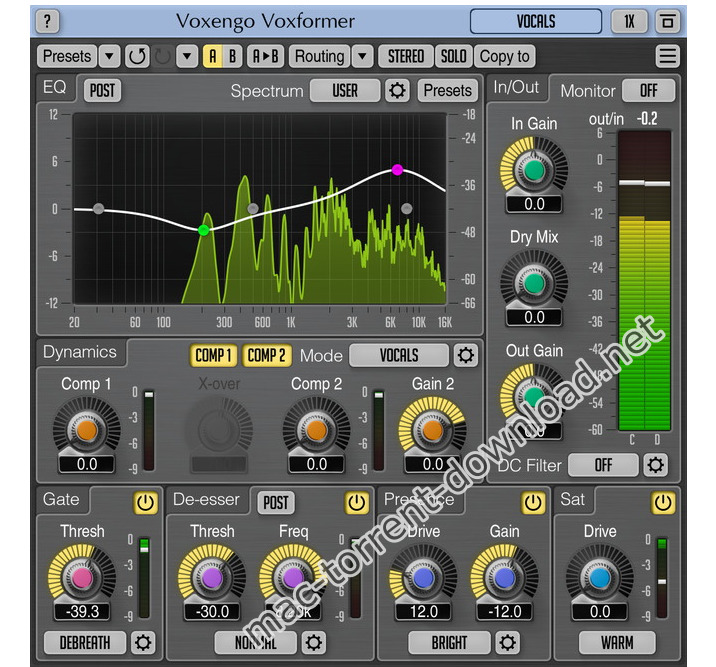The image size is (716, 667).
Task: Open STEREO channel selector
Action: [406, 56]
